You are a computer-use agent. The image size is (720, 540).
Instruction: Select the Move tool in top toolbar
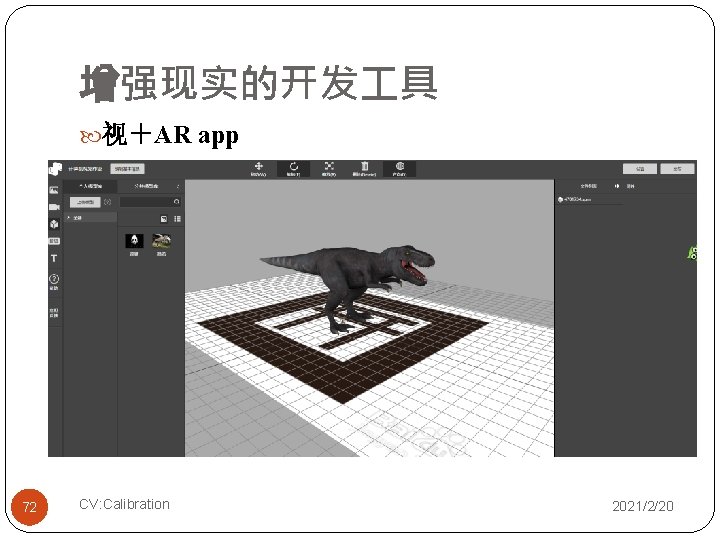(259, 169)
